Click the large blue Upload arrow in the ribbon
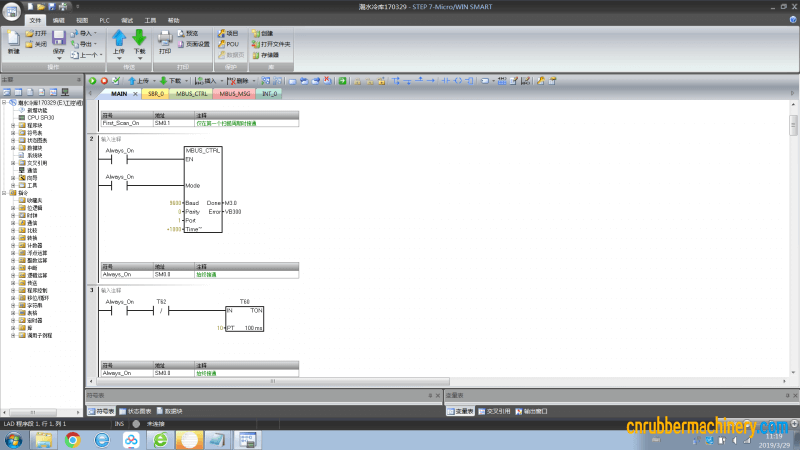This screenshot has height=450, width=800. coord(119,38)
